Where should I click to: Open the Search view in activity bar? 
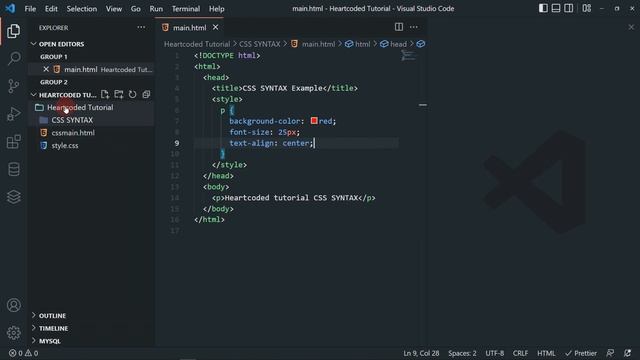pos(13,58)
